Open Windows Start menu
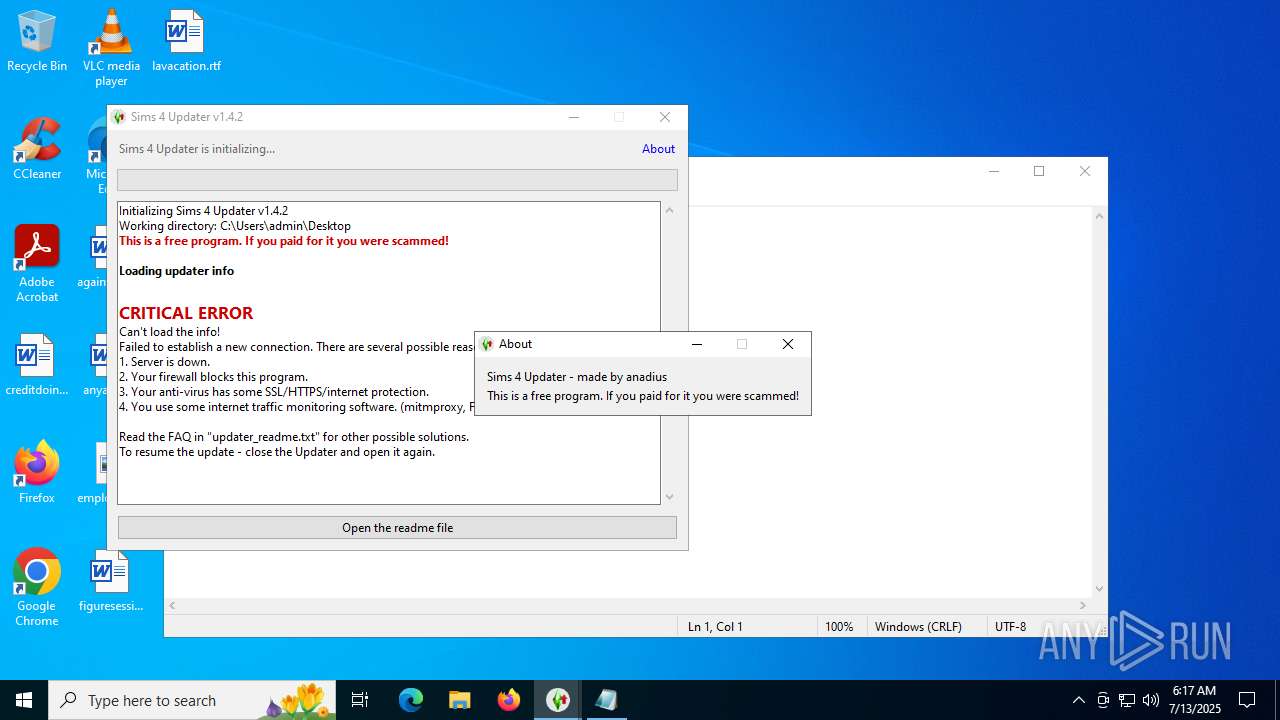Screen dimensions: 1280x720 pyautogui.click(x=24, y=700)
